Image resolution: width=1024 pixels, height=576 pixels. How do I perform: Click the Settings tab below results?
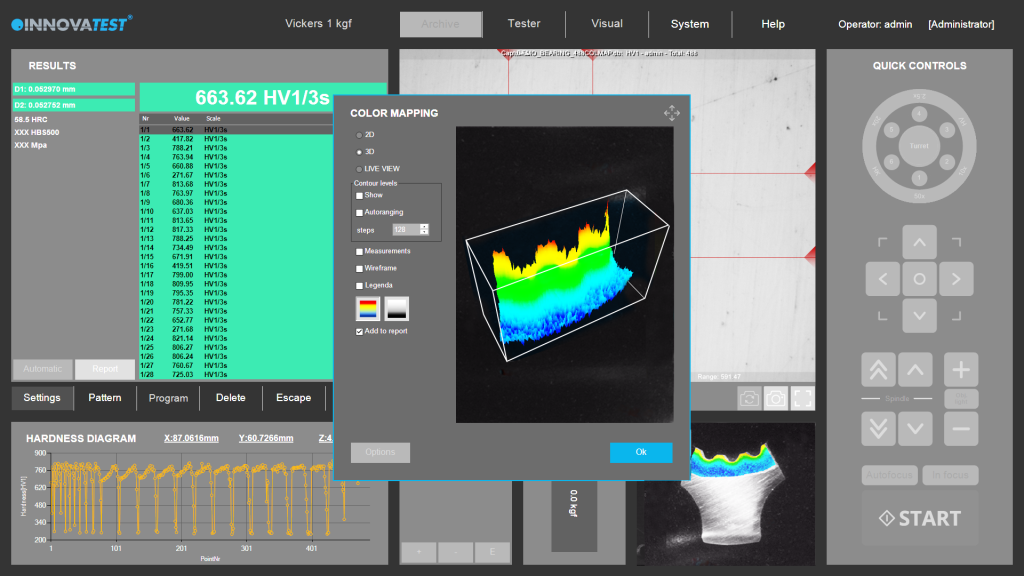coord(42,398)
